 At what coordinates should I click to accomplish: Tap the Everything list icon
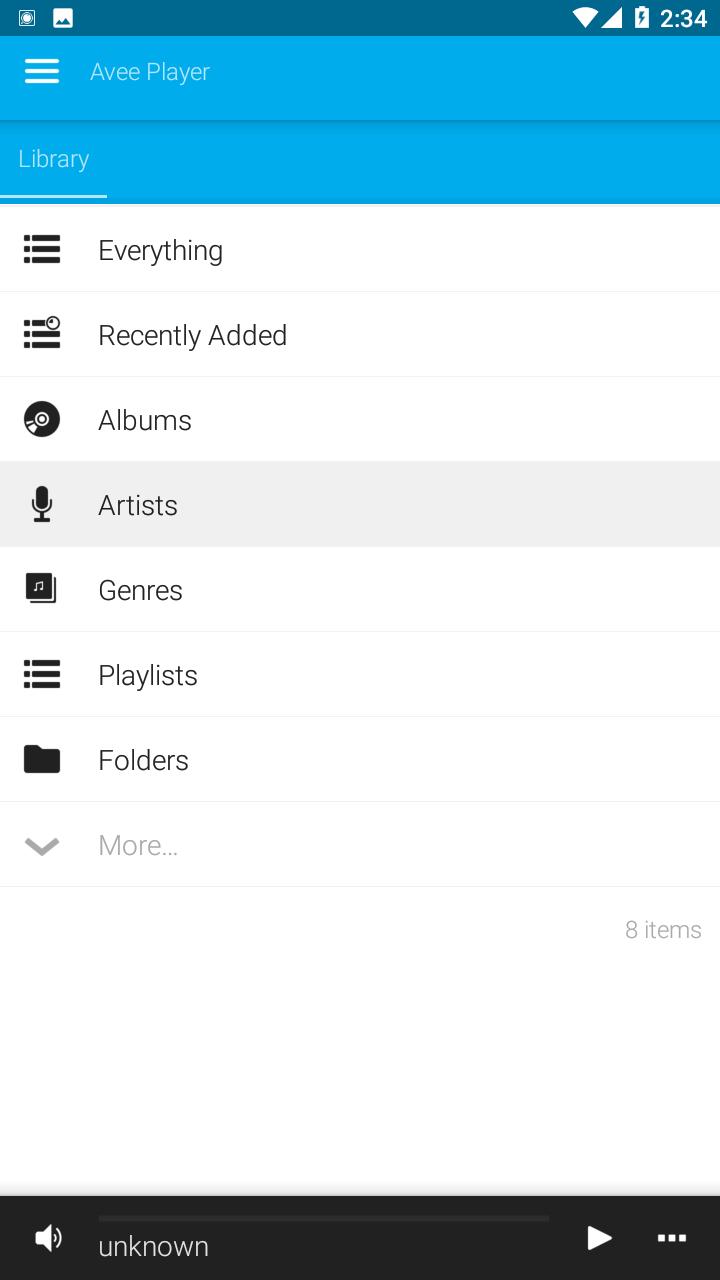[x=42, y=249]
